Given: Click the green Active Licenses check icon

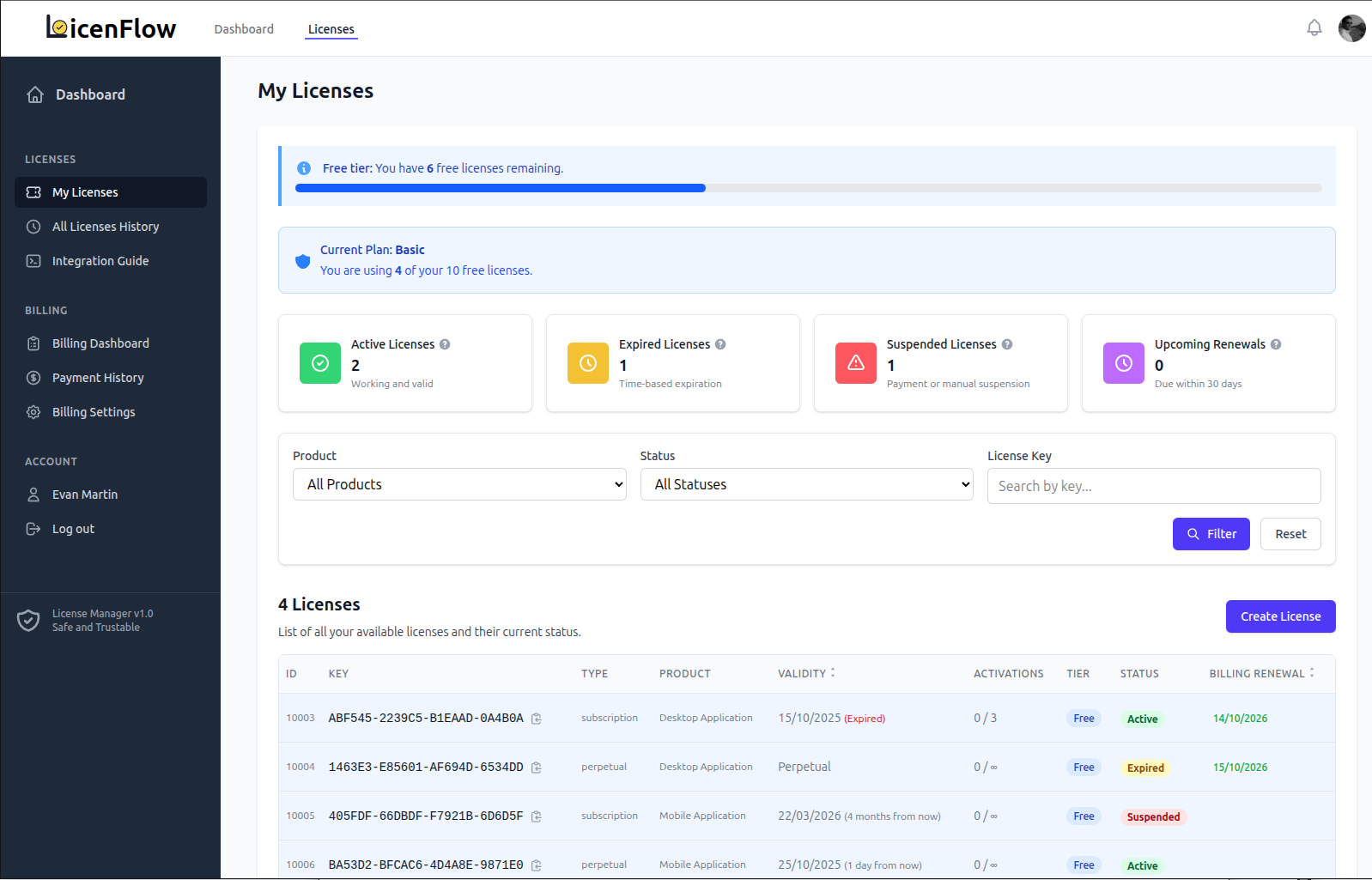Looking at the screenshot, I should pos(320,363).
